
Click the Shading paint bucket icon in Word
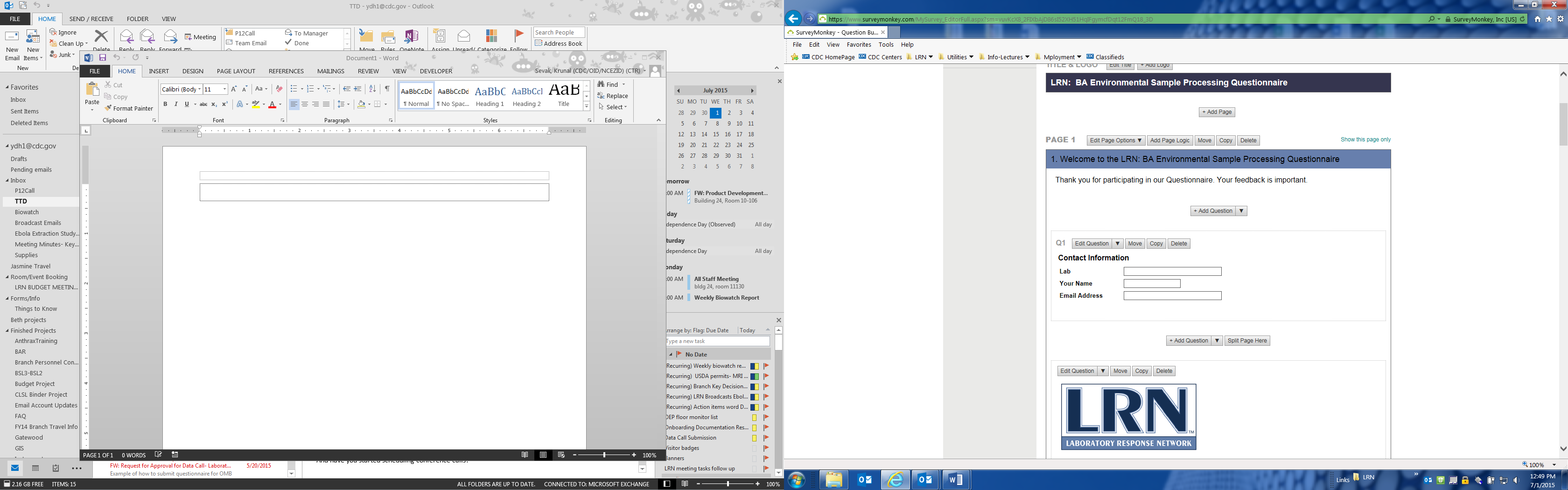point(361,104)
